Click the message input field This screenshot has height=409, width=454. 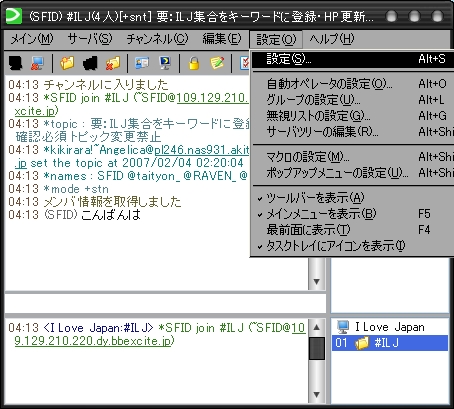pos(165,303)
